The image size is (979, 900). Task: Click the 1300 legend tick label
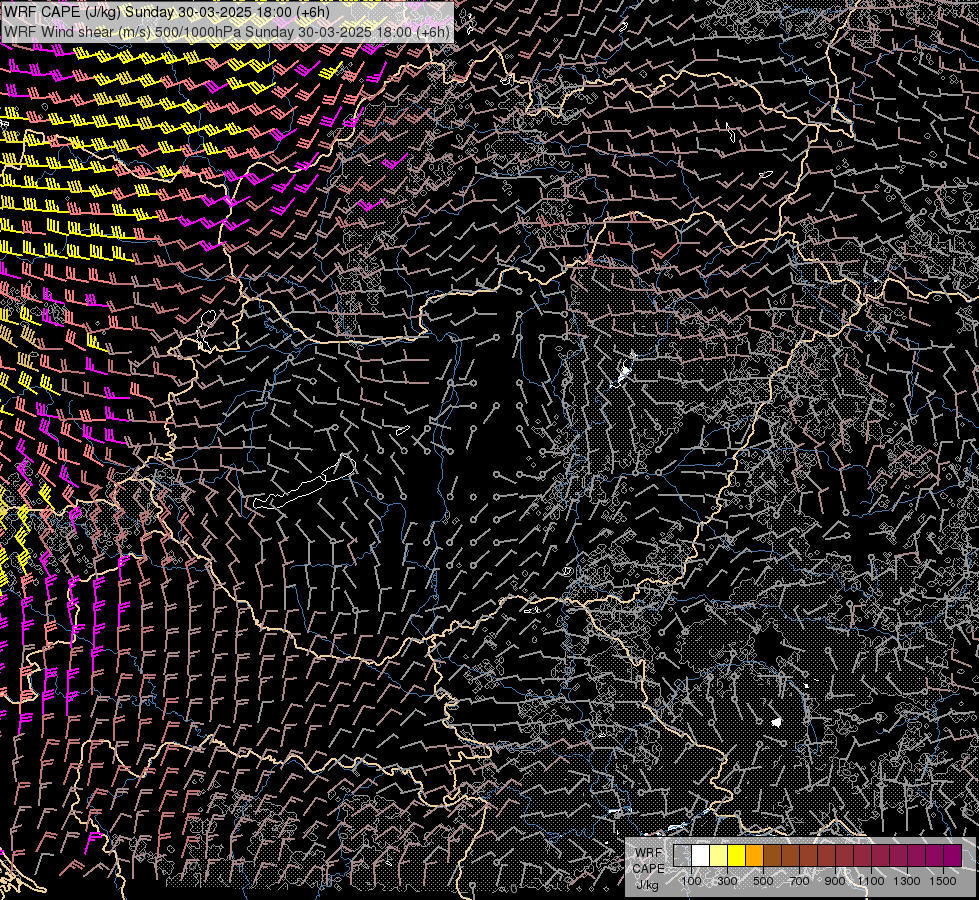click(907, 881)
